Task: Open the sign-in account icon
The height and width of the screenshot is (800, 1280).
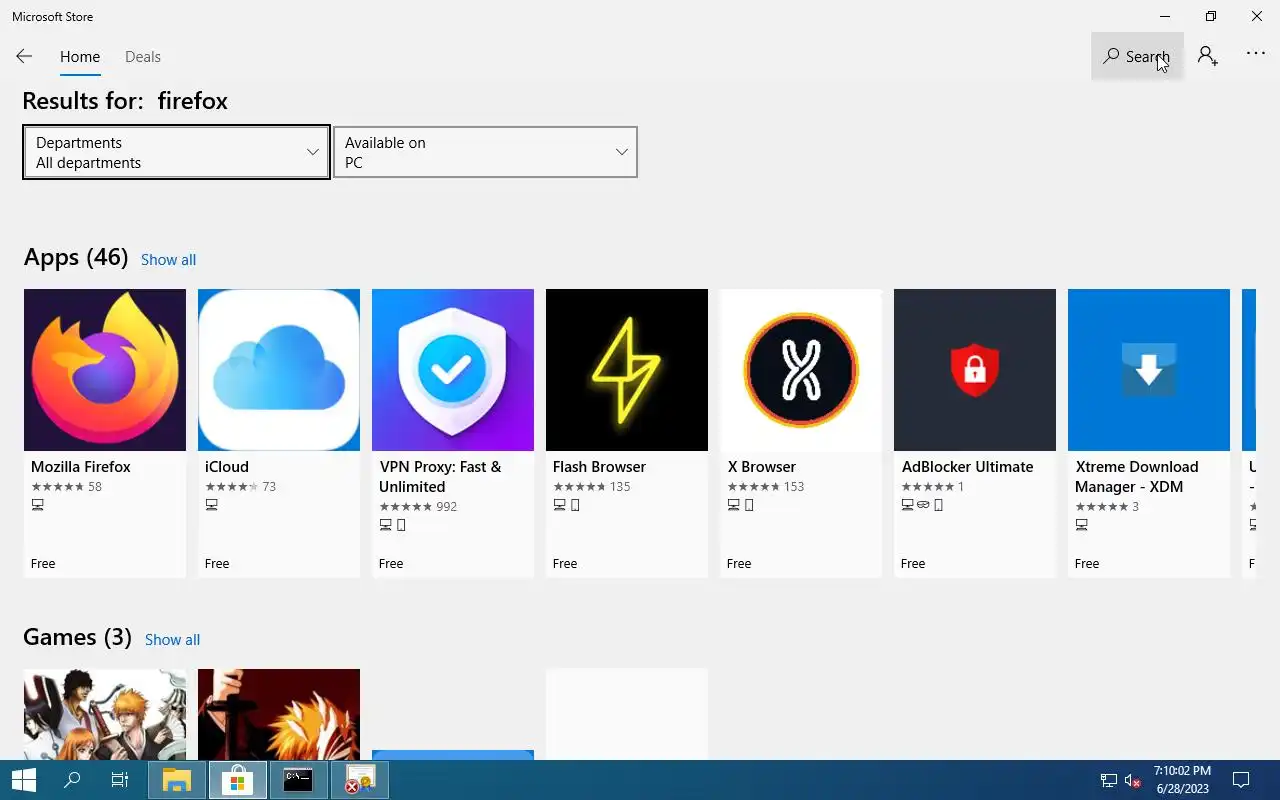Action: 1208,56
